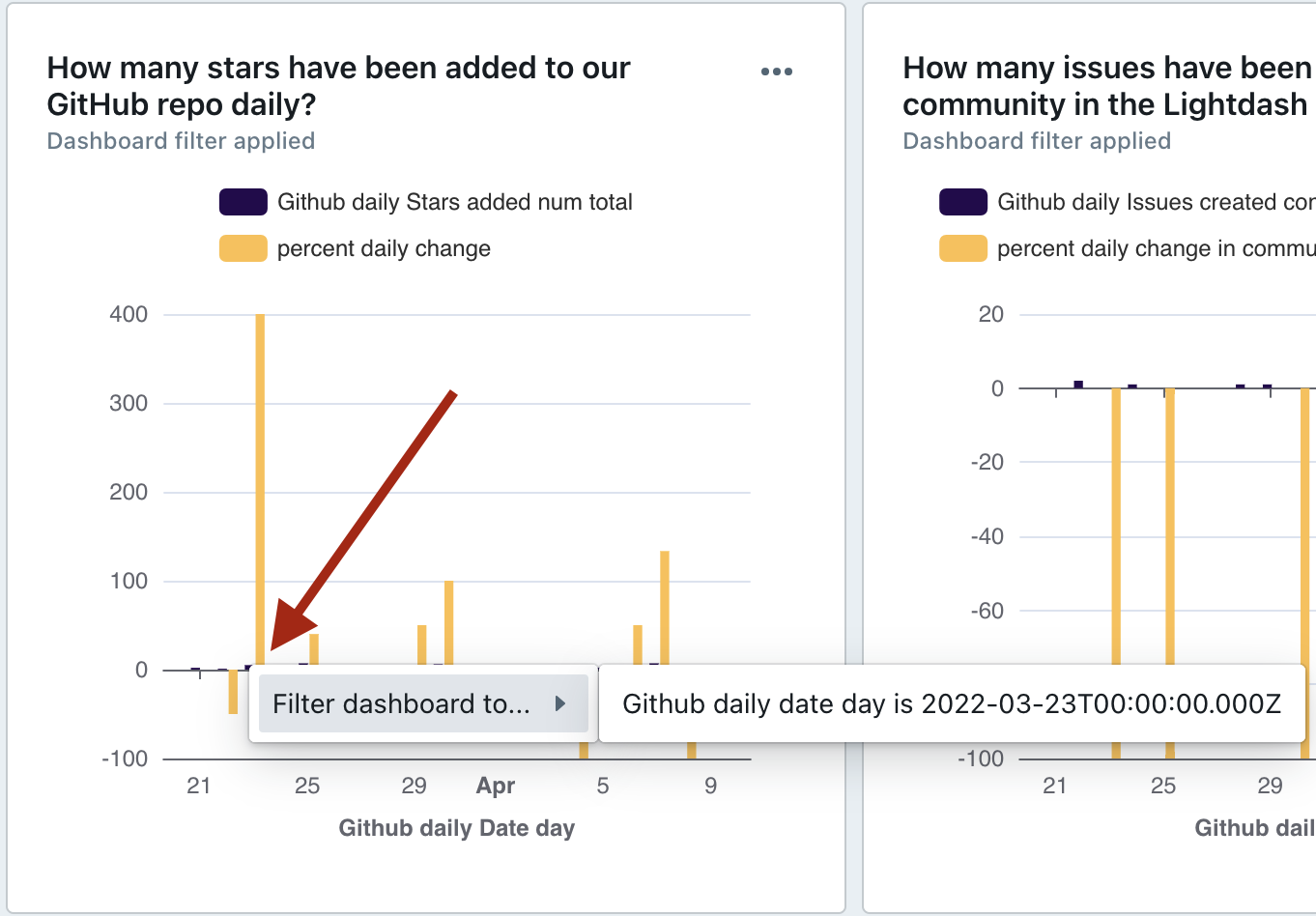Click the negative yellow bar near March 22
This screenshot has height=916, width=1316.
233,691
